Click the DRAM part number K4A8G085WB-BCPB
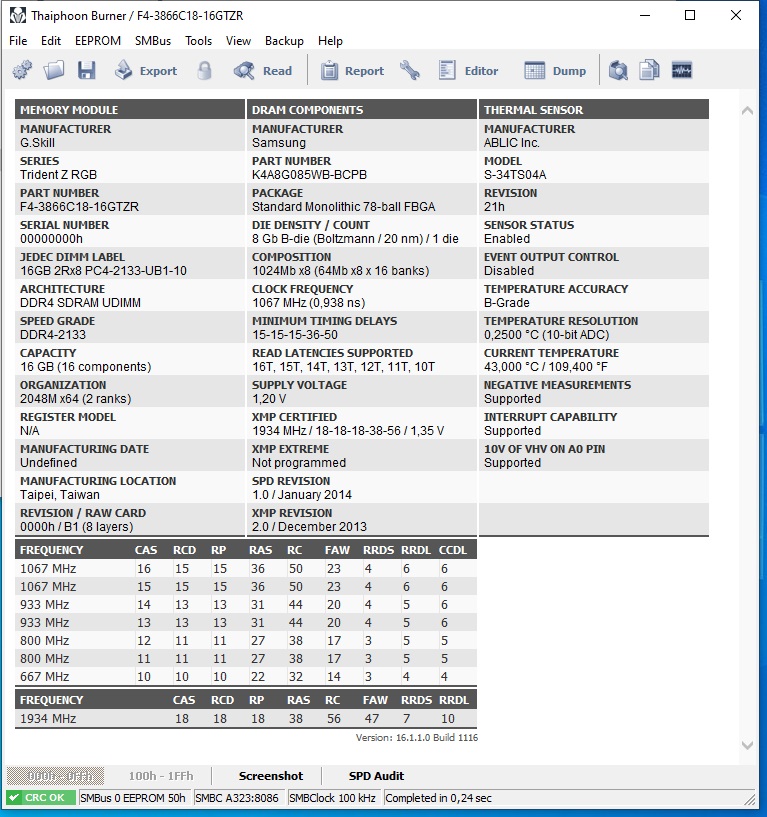The image size is (767, 817). tap(310, 175)
